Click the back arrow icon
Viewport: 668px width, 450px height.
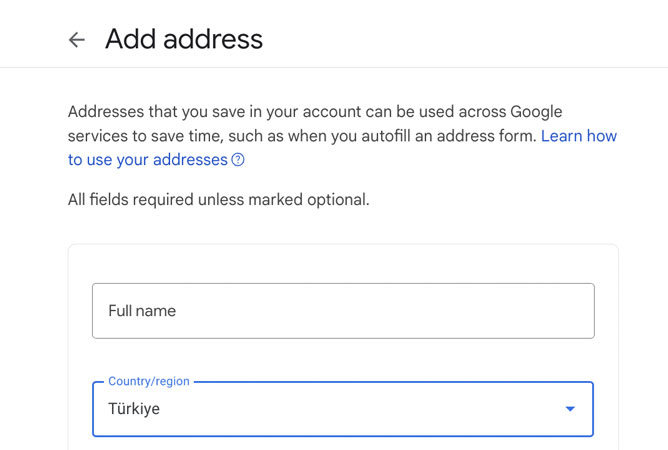click(77, 40)
